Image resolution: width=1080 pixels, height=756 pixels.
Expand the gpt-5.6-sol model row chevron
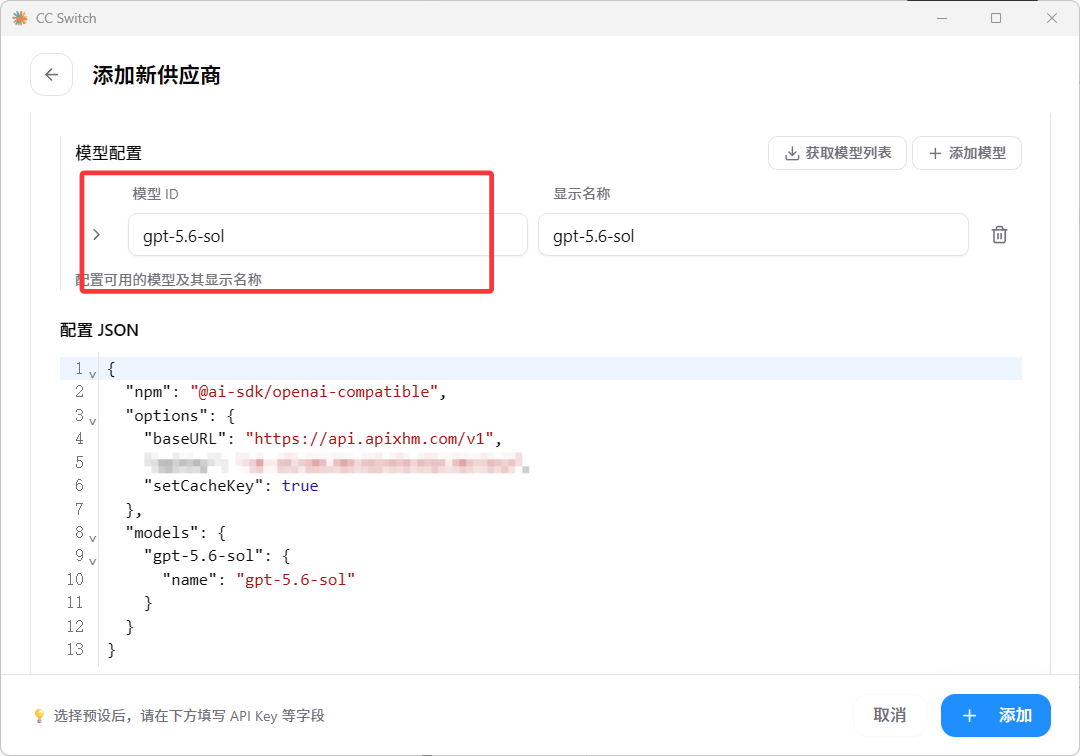96,235
